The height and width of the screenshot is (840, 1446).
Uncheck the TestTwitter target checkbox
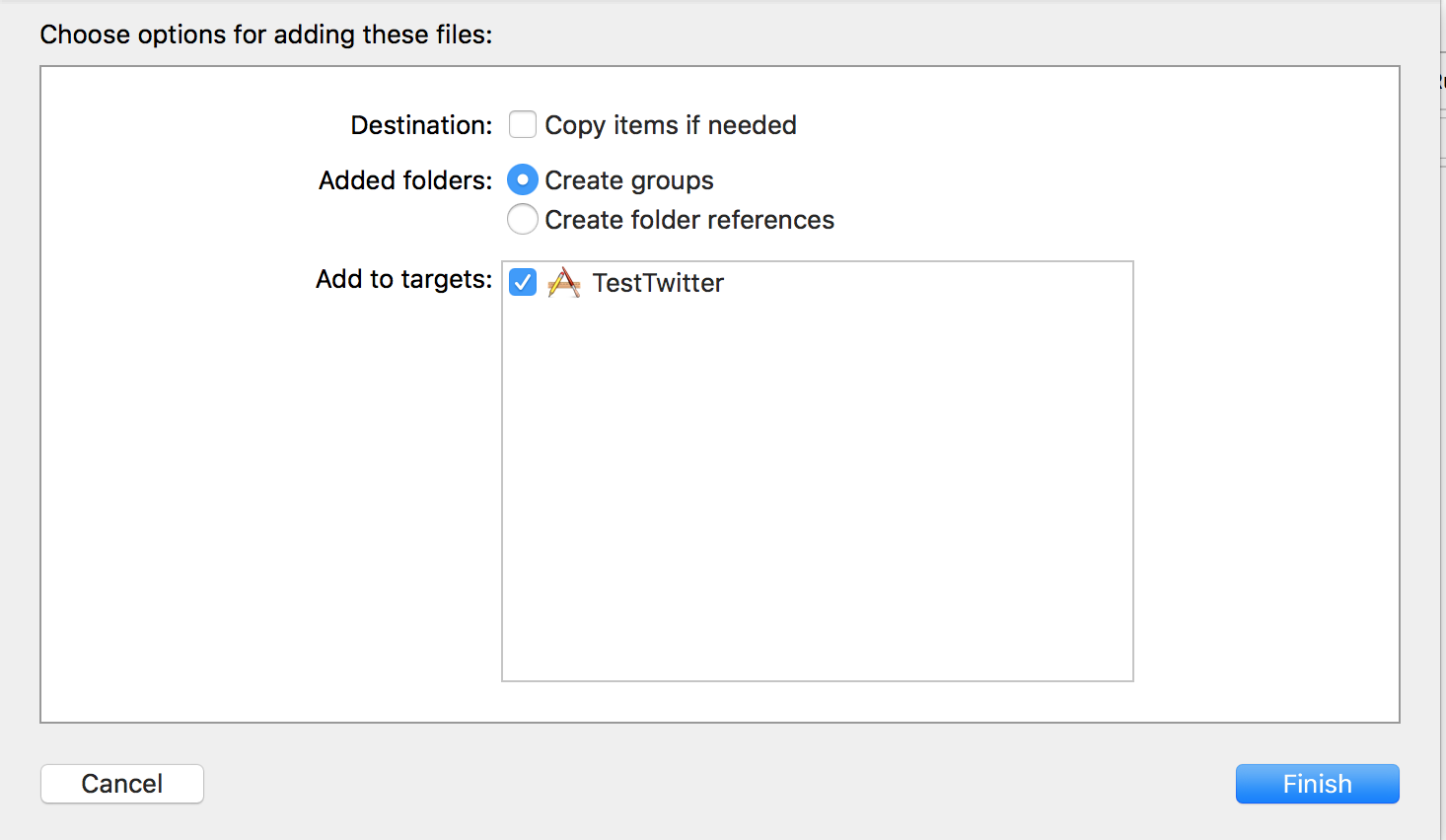(523, 283)
